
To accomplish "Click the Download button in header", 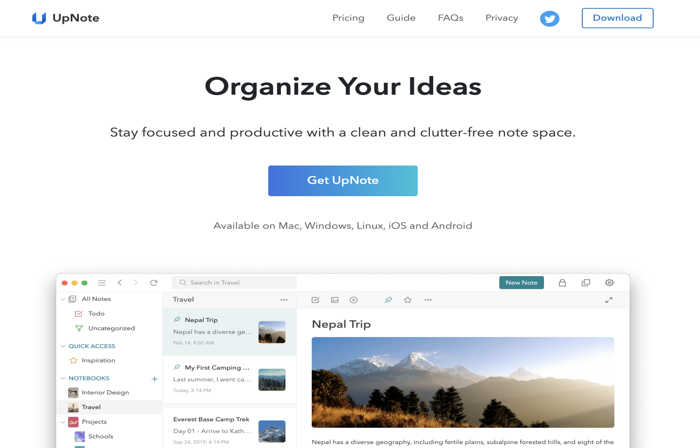I will click(x=617, y=18).
